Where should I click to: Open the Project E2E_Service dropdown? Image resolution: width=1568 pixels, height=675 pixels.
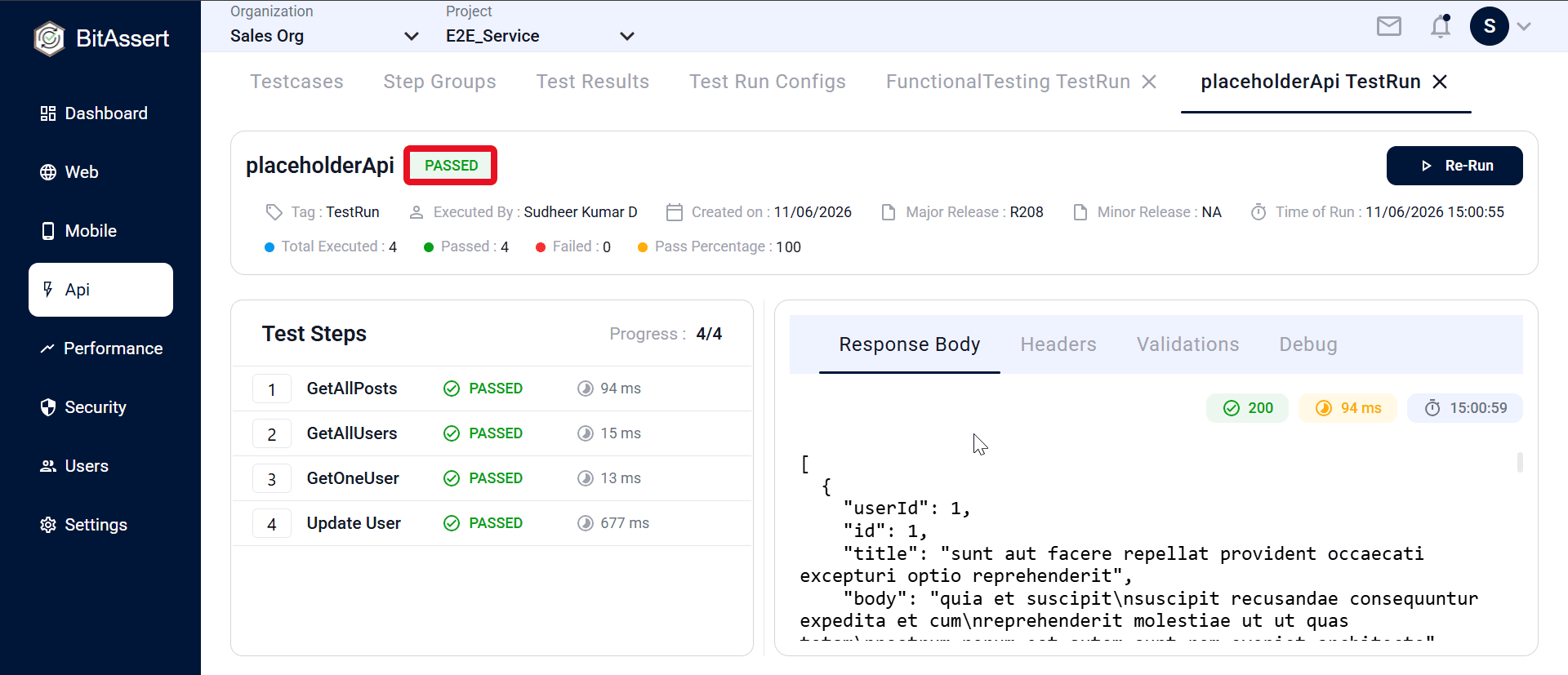coord(540,36)
